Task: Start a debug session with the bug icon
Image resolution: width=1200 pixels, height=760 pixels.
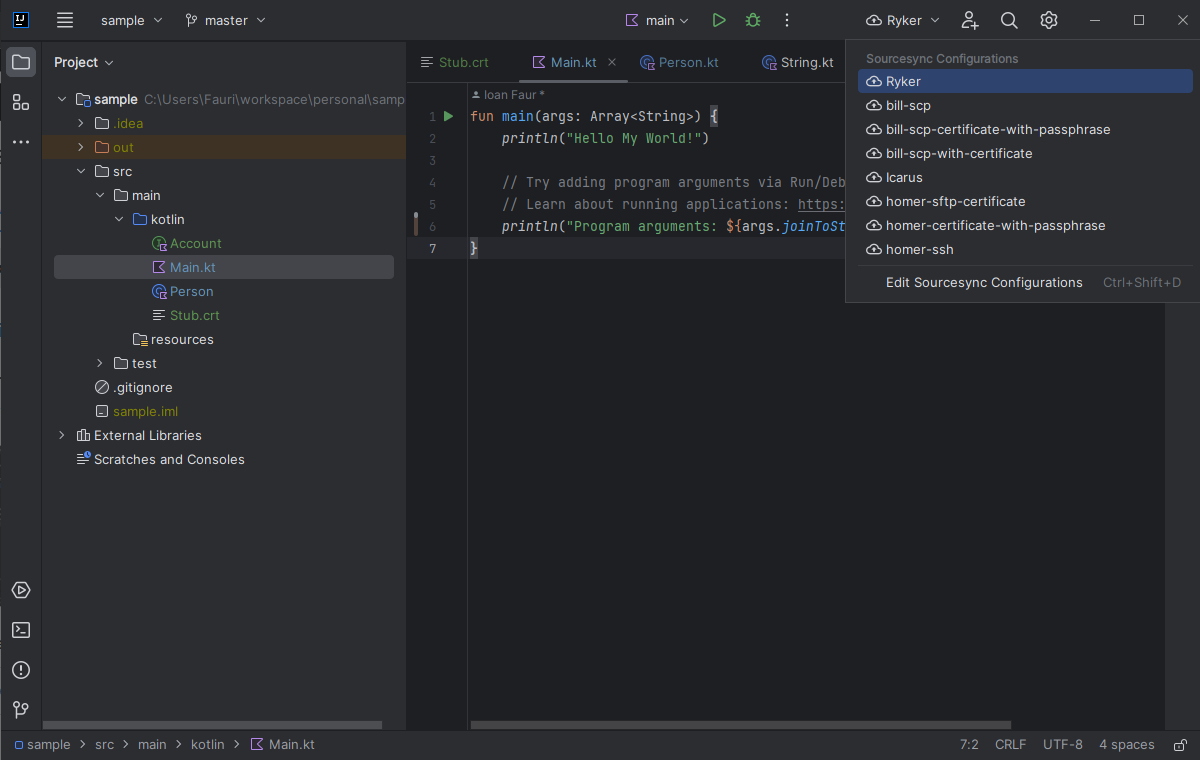Action: point(752,19)
